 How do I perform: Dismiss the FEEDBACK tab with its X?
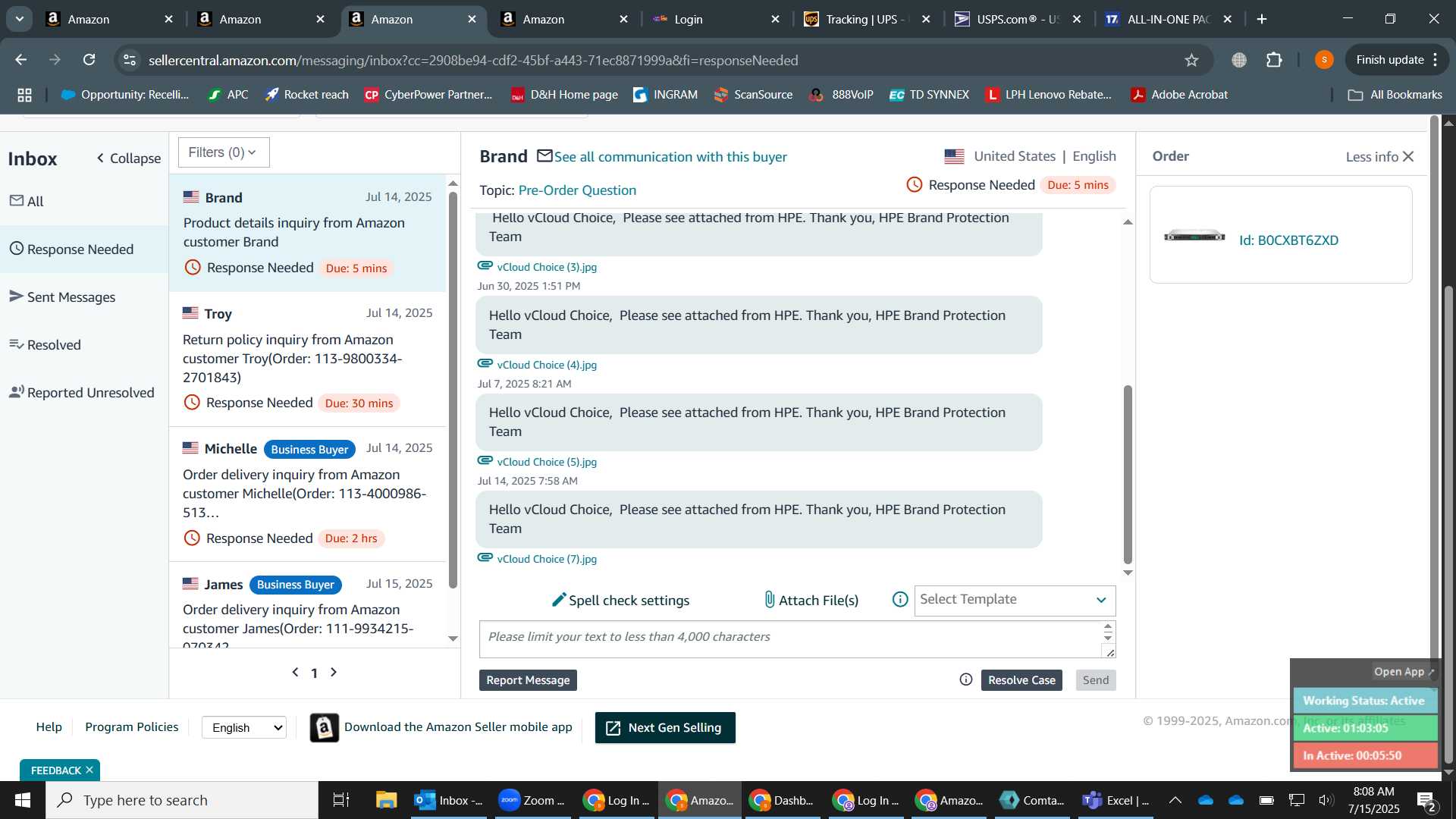(x=89, y=770)
